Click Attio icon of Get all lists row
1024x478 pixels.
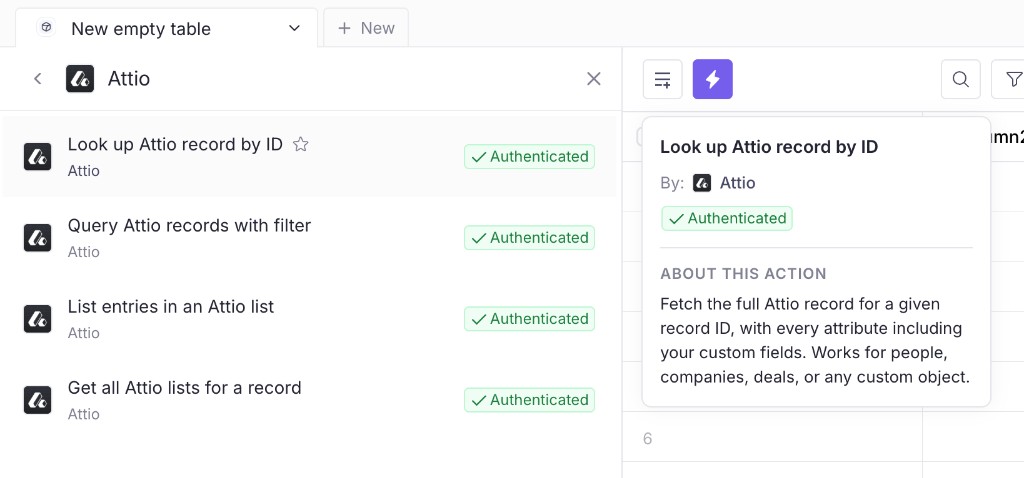(37, 400)
